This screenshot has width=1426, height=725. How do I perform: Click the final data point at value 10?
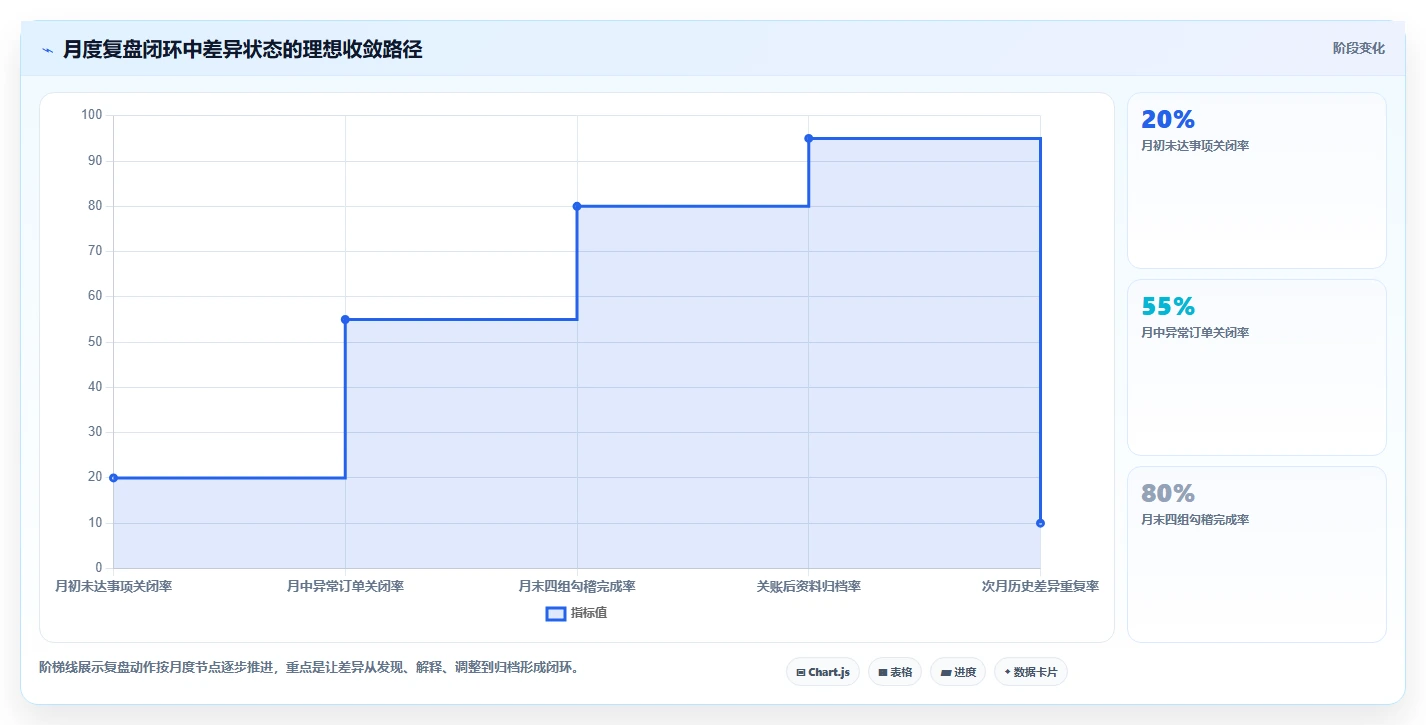[1040, 523]
